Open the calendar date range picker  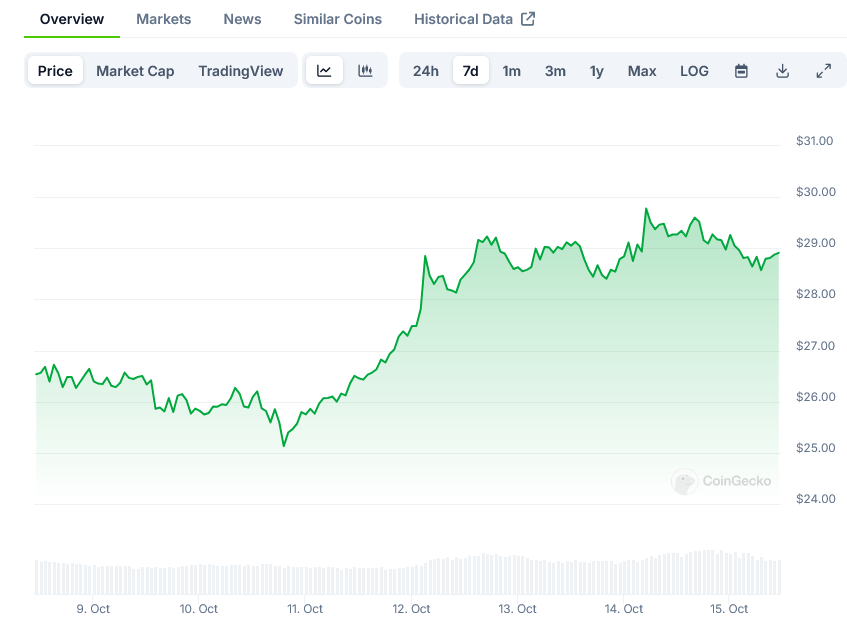coord(741,71)
